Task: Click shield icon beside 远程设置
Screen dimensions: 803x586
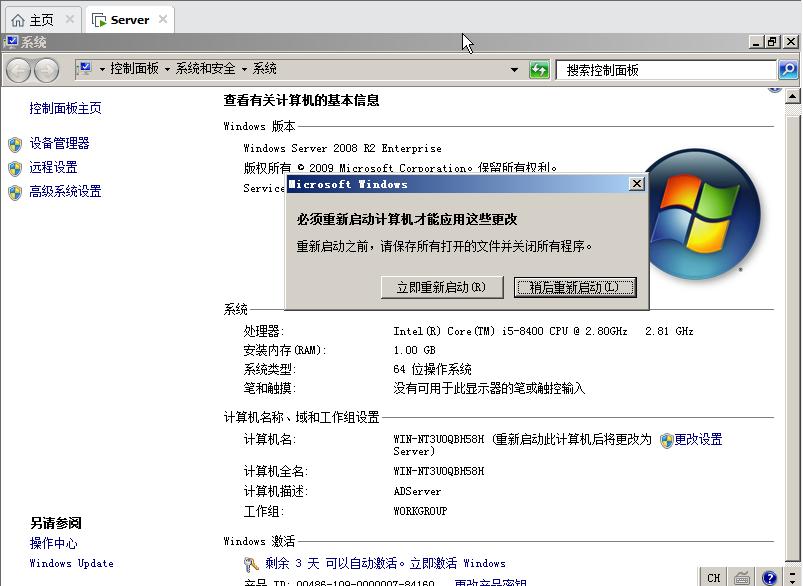Action: click(x=15, y=169)
